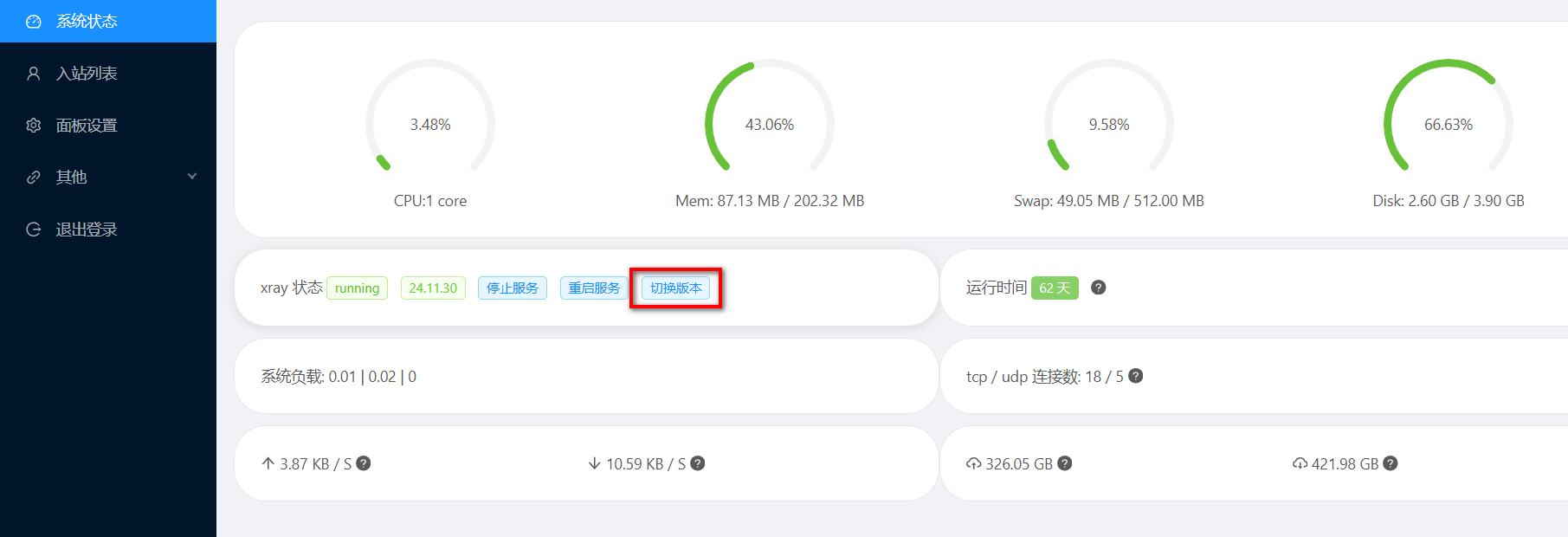Click the dashboard icon beside 系统状态
The width and height of the screenshot is (1568, 537).
34,22
